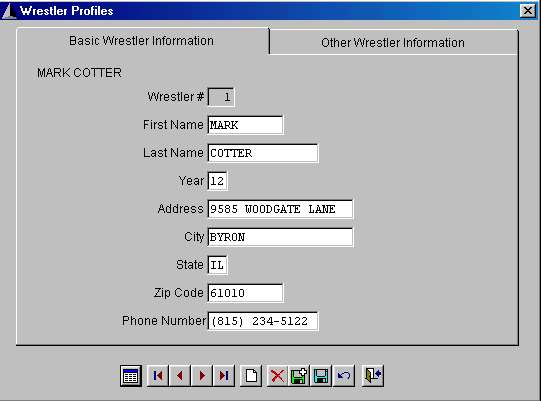
Task: Click the Address label
Action: click(180, 209)
